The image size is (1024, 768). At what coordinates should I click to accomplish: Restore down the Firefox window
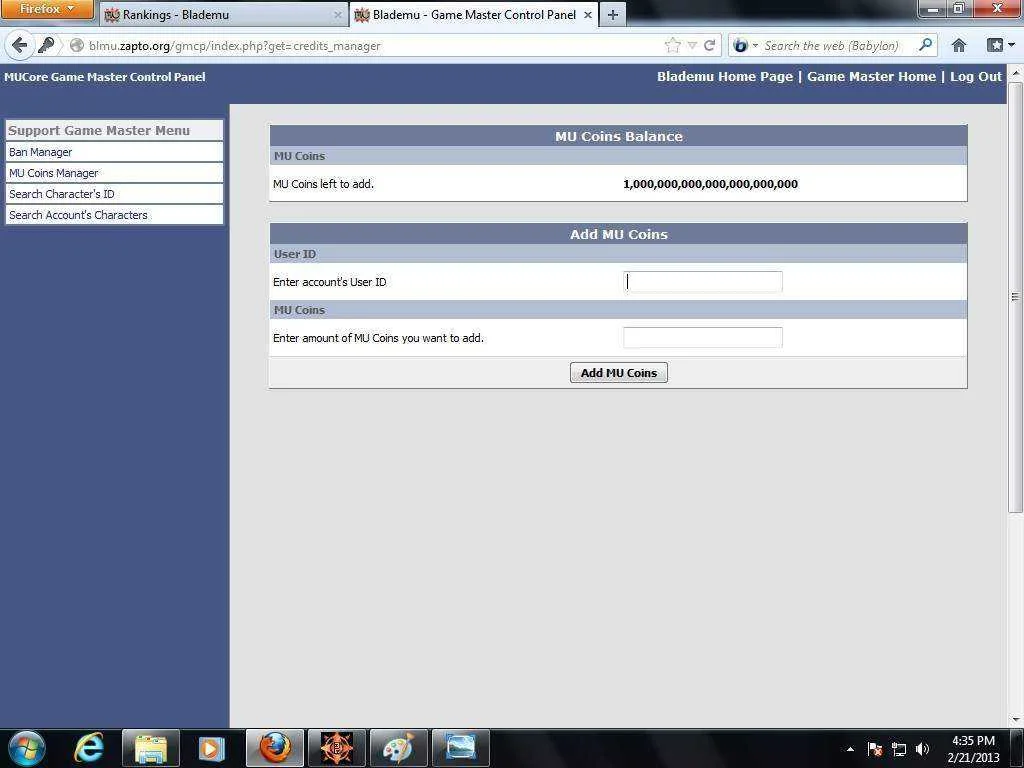959,8
